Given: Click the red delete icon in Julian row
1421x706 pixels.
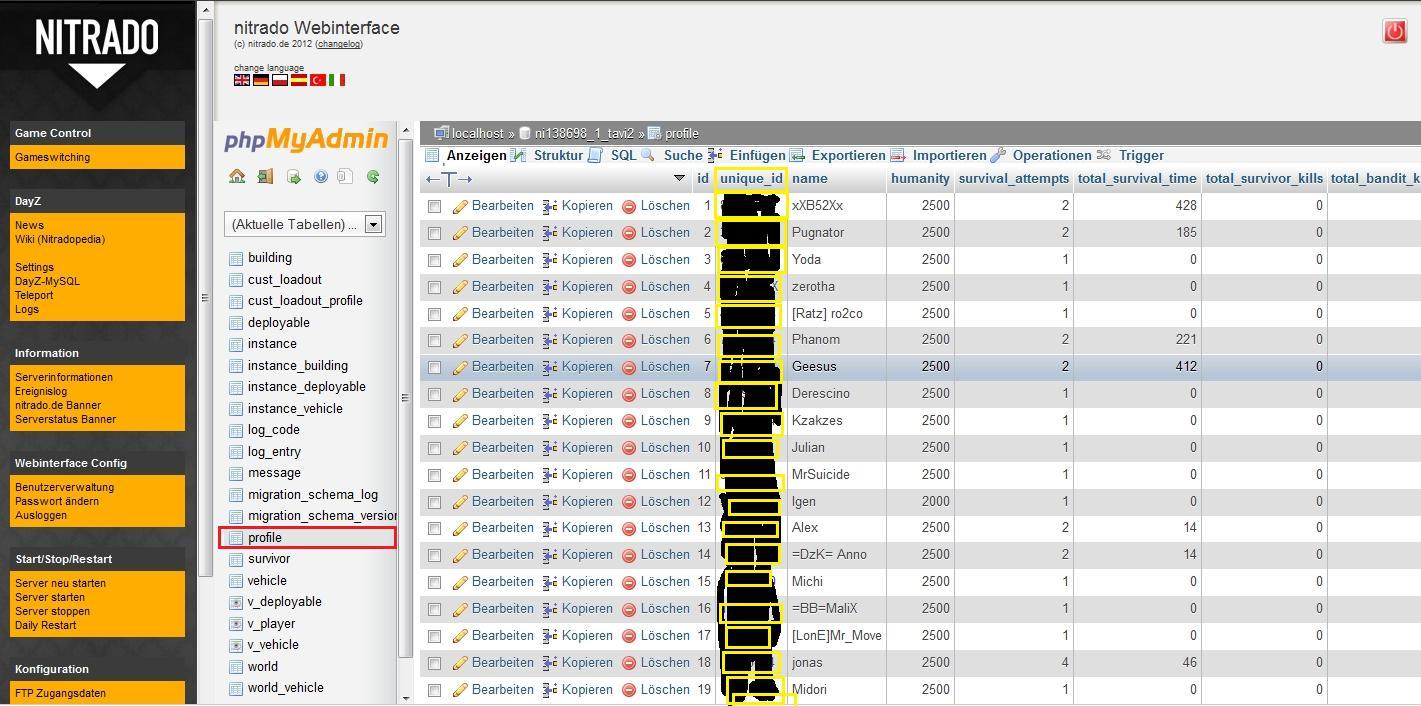Looking at the screenshot, I should (629, 448).
